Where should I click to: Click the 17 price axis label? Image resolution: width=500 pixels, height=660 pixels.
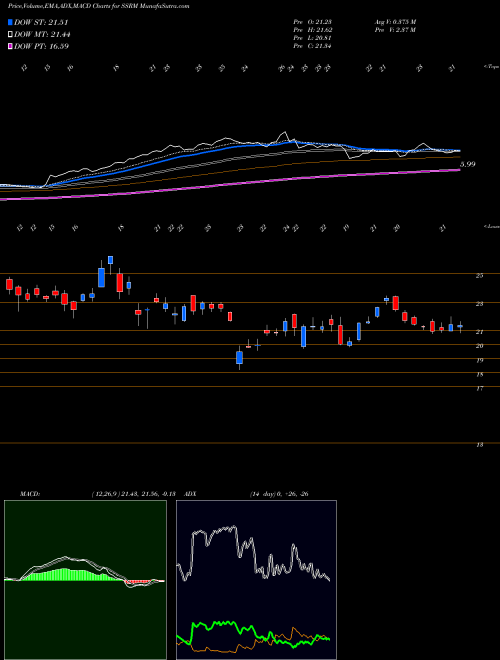pyautogui.click(x=479, y=389)
